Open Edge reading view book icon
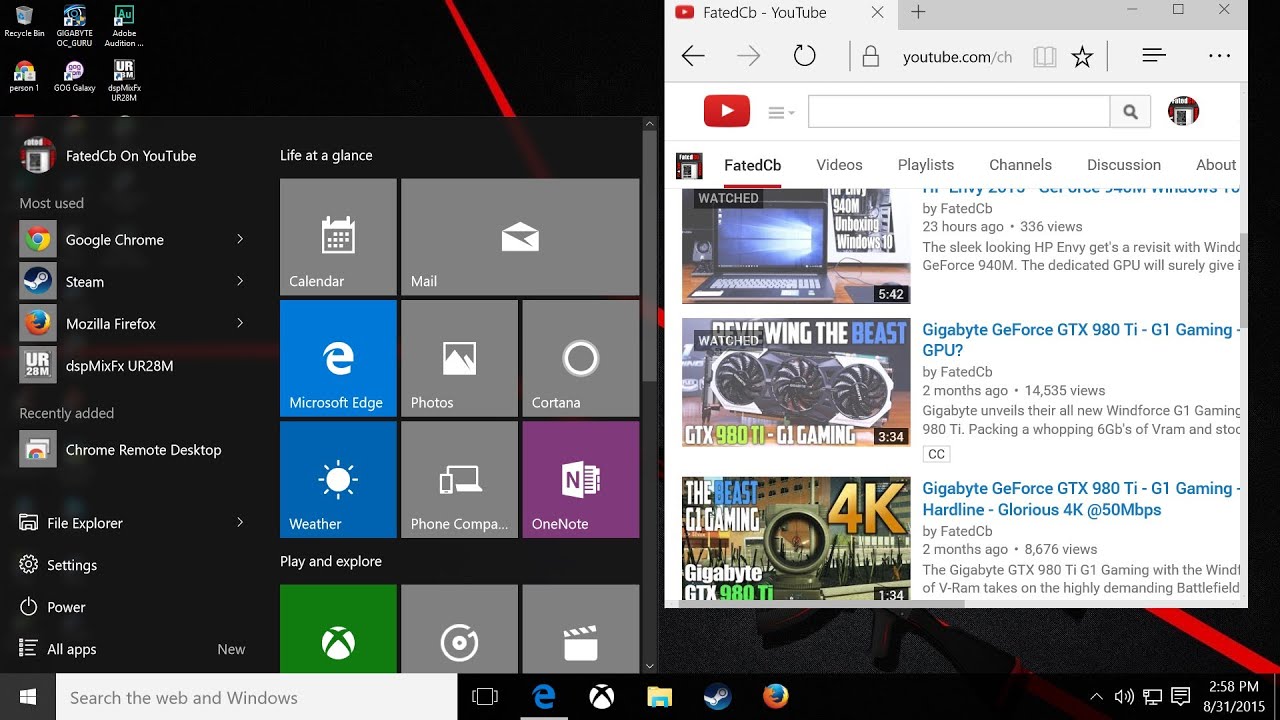 [x=1045, y=57]
